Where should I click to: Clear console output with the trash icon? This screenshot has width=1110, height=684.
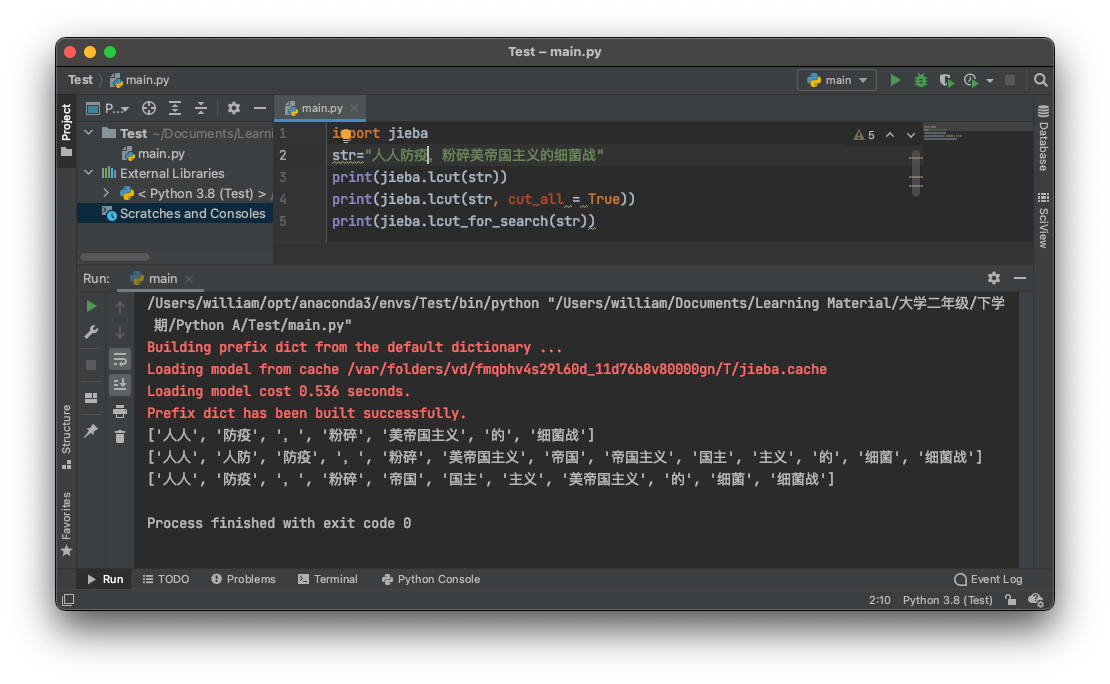tap(120, 436)
